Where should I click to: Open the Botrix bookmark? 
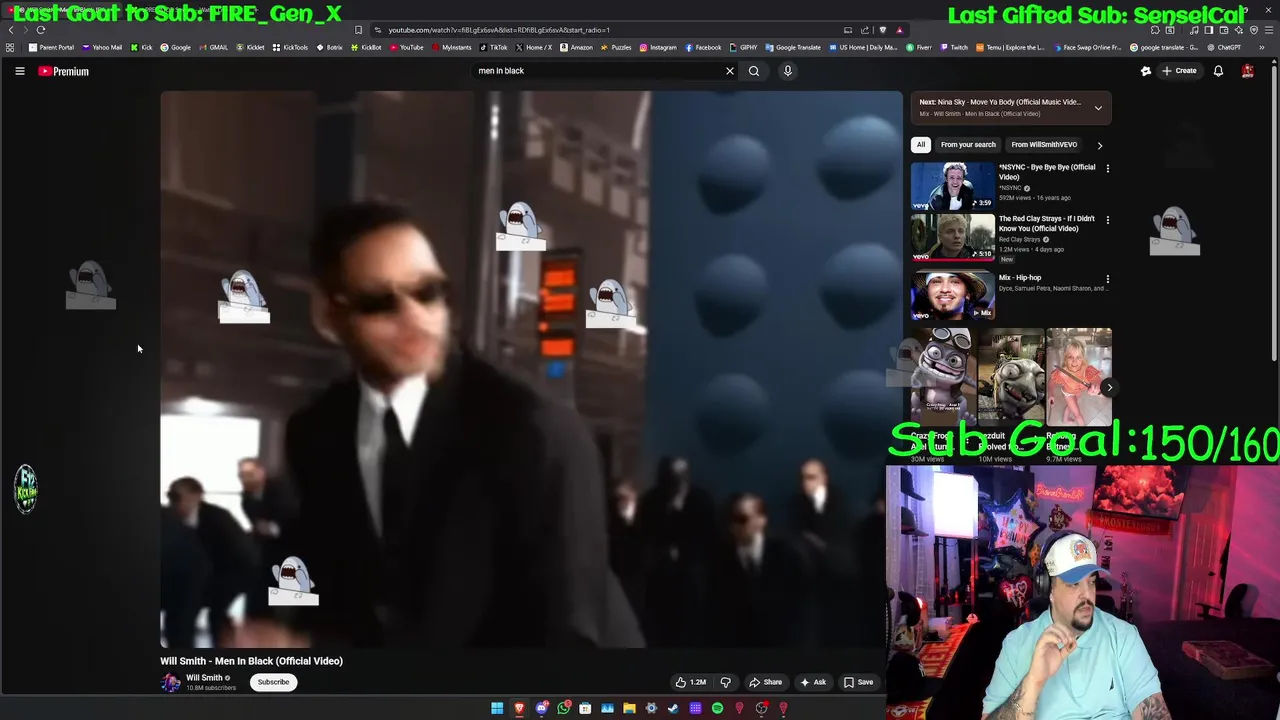pyautogui.click(x=330, y=47)
